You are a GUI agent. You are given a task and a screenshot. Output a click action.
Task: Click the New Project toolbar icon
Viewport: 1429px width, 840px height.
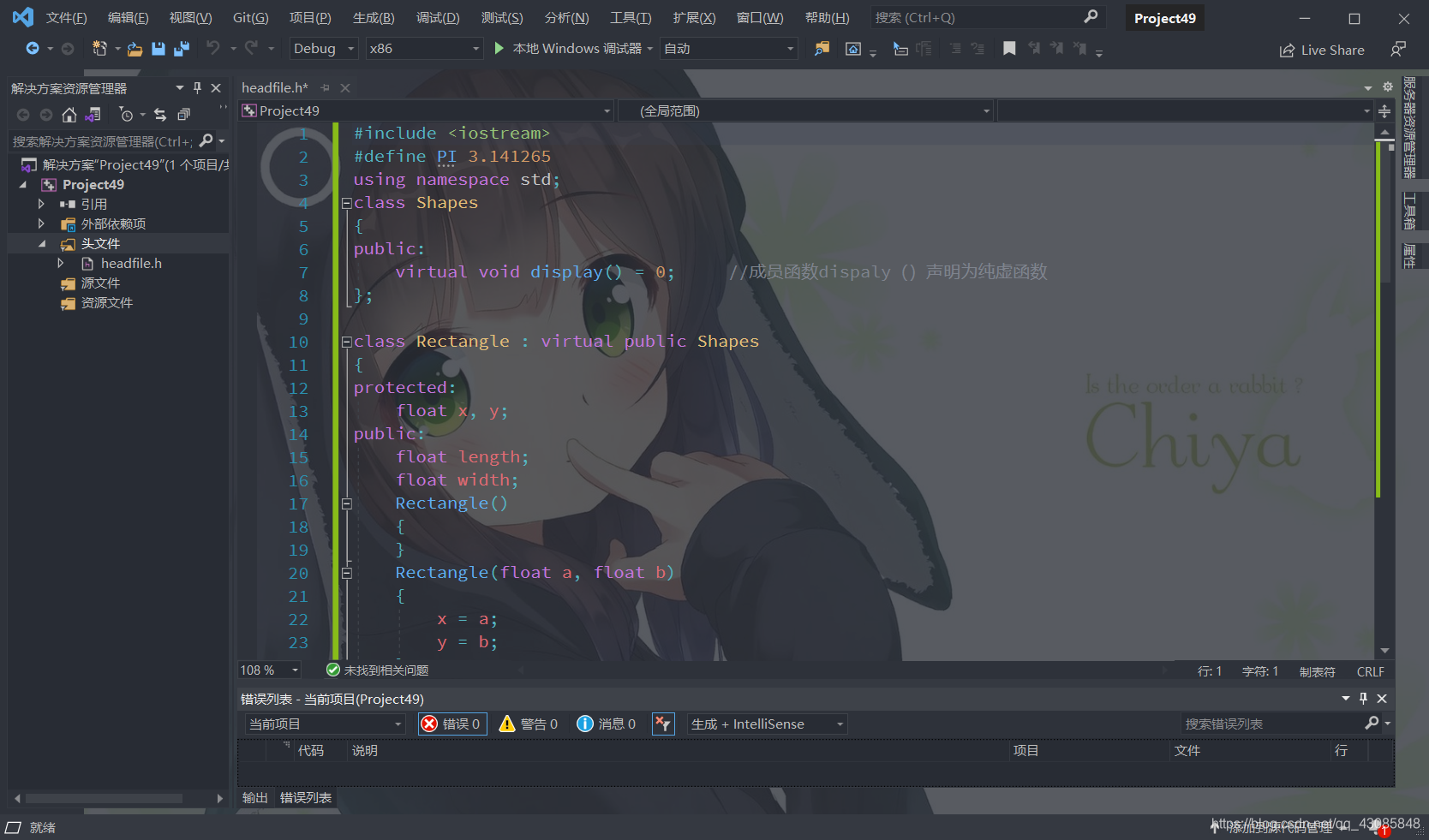coord(99,49)
